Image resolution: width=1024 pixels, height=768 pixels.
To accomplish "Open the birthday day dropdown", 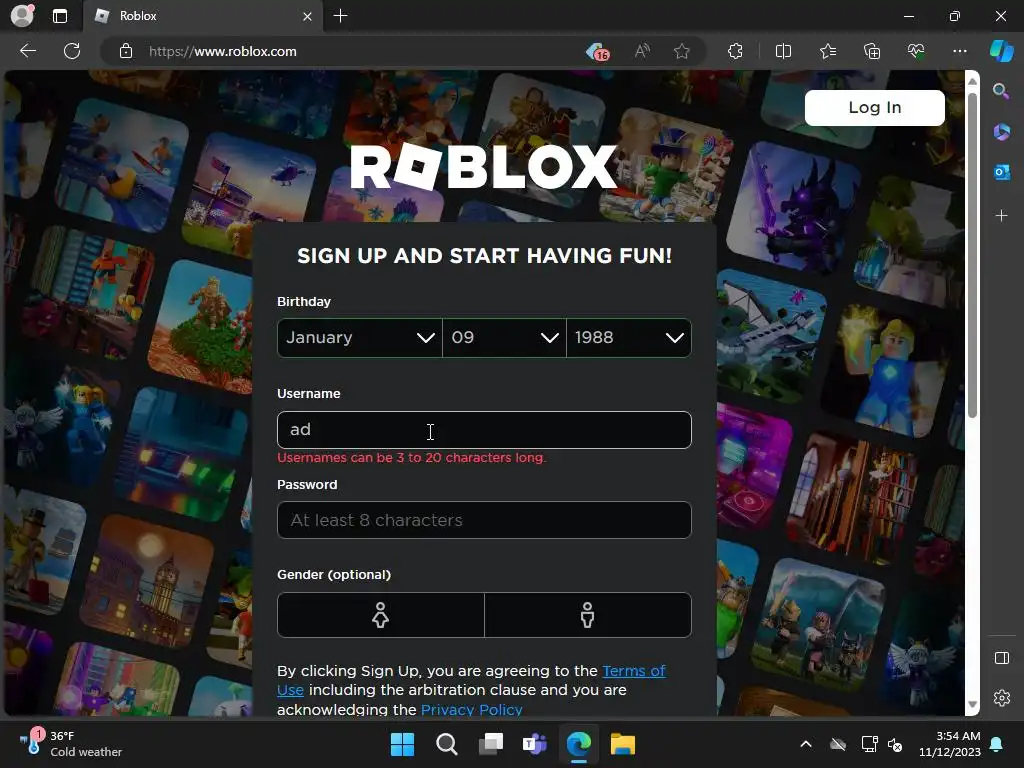I will tap(504, 338).
